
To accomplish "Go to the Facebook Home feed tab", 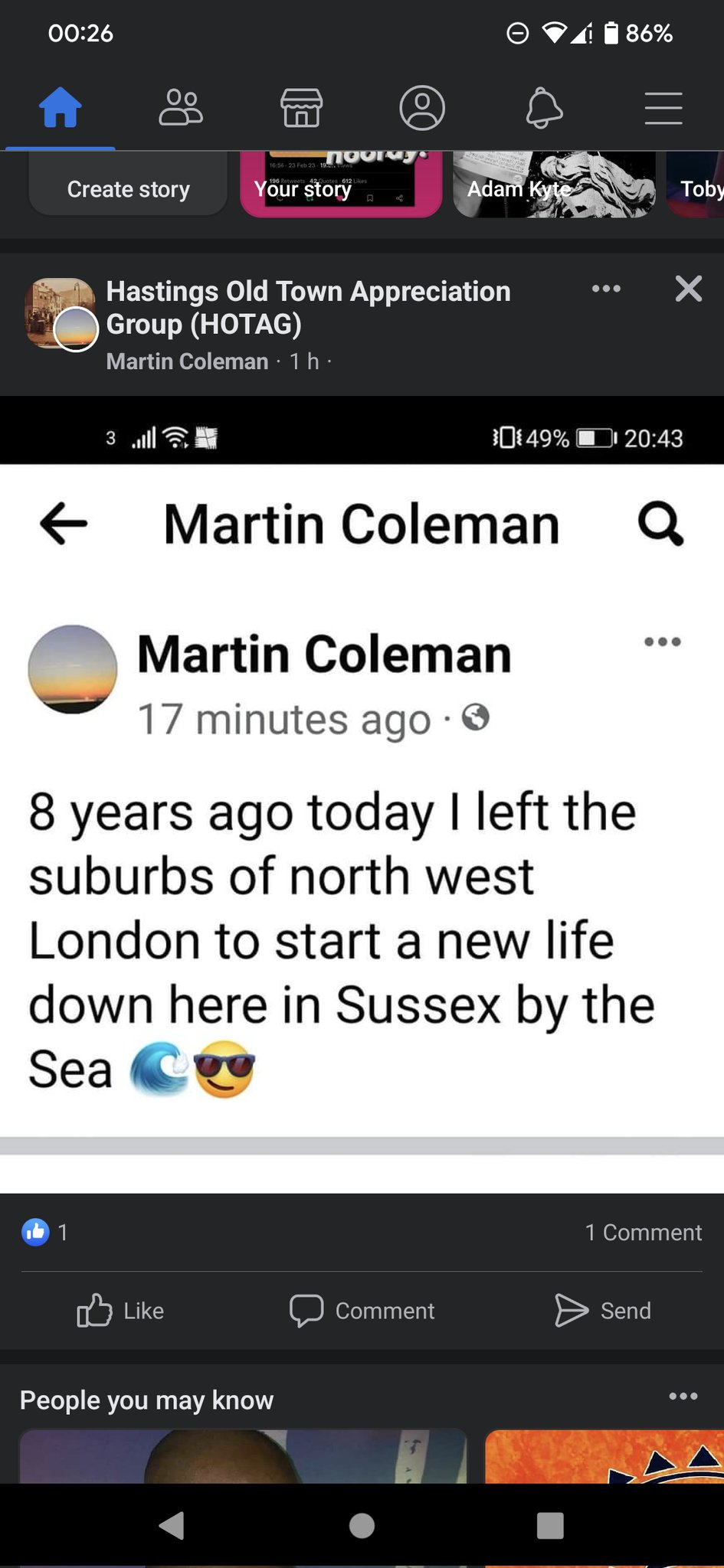I will [x=61, y=107].
